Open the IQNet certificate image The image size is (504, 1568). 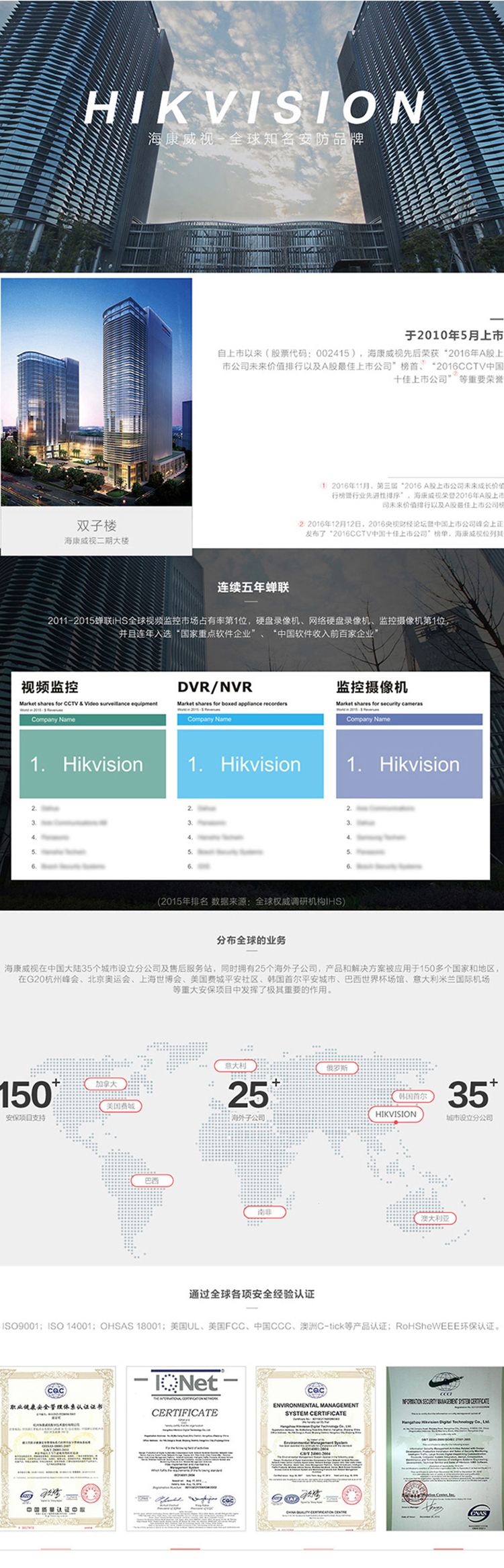(186, 1449)
